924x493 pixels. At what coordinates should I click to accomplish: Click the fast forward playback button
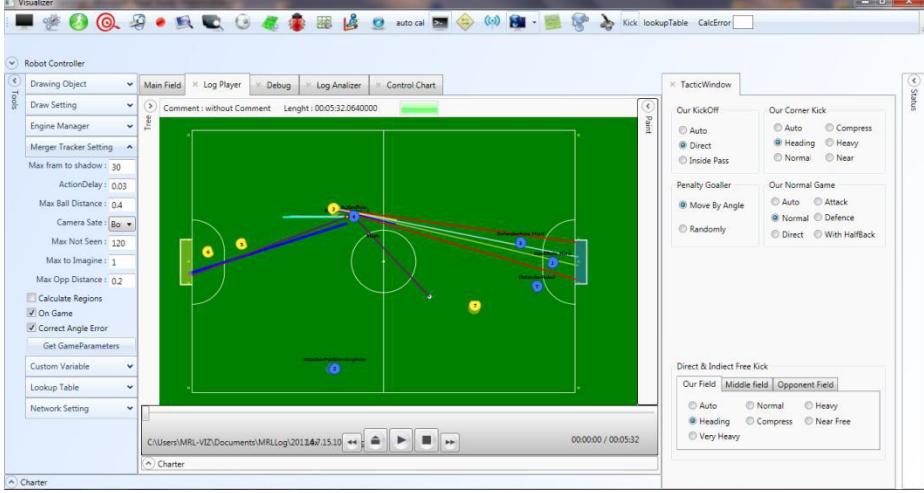point(450,442)
